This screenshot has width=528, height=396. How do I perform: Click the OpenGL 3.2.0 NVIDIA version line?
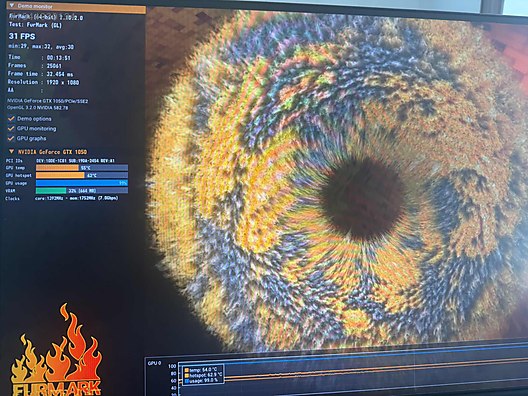[38, 108]
